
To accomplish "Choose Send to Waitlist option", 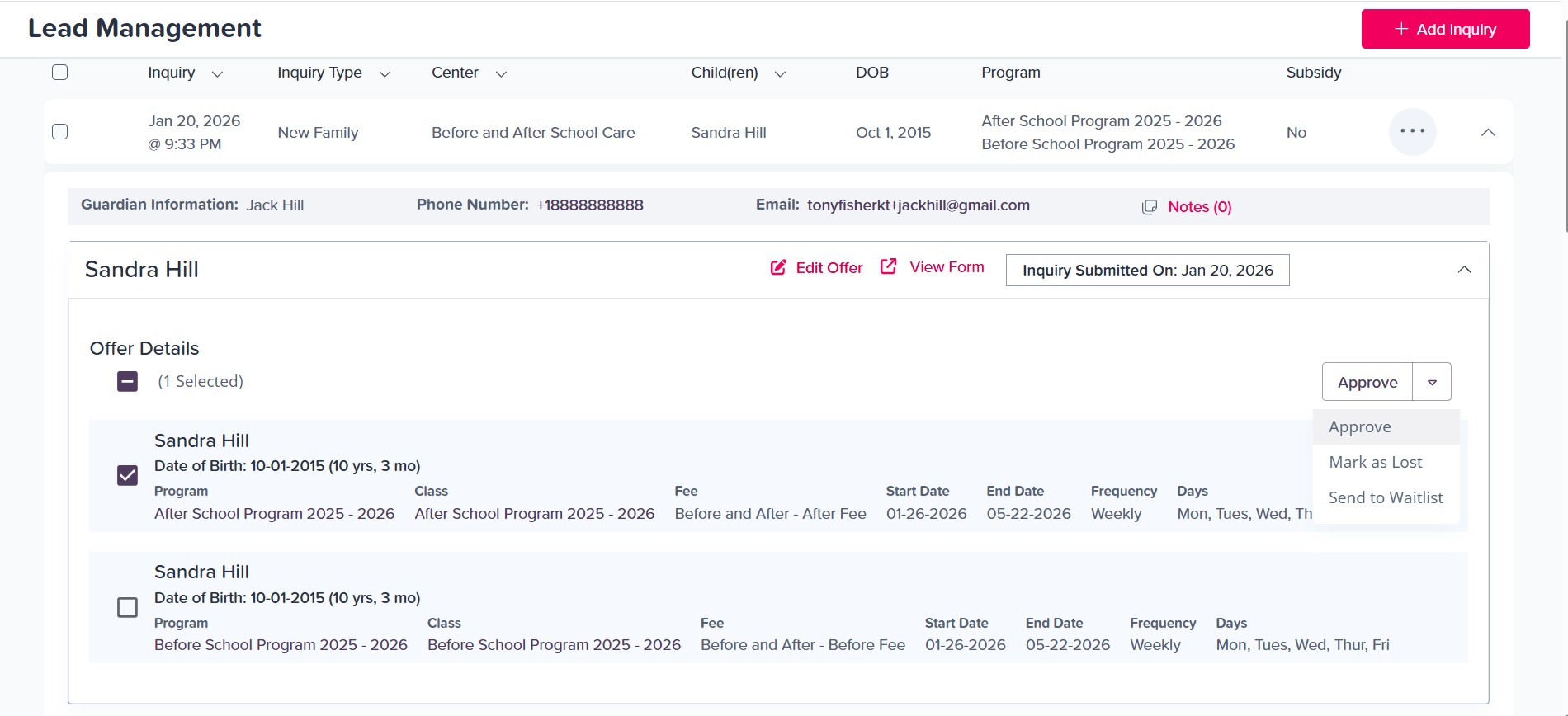I will pos(1385,497).
